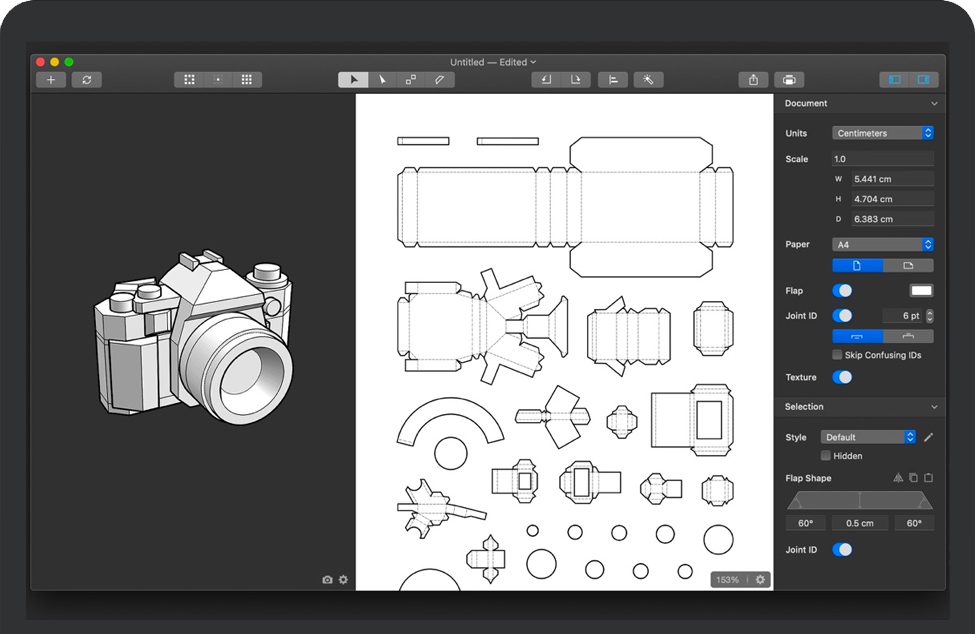This screenshot has width=975, height=634.
Task: Collapse the Document section chevron
Action: click(x=934, y=104)
